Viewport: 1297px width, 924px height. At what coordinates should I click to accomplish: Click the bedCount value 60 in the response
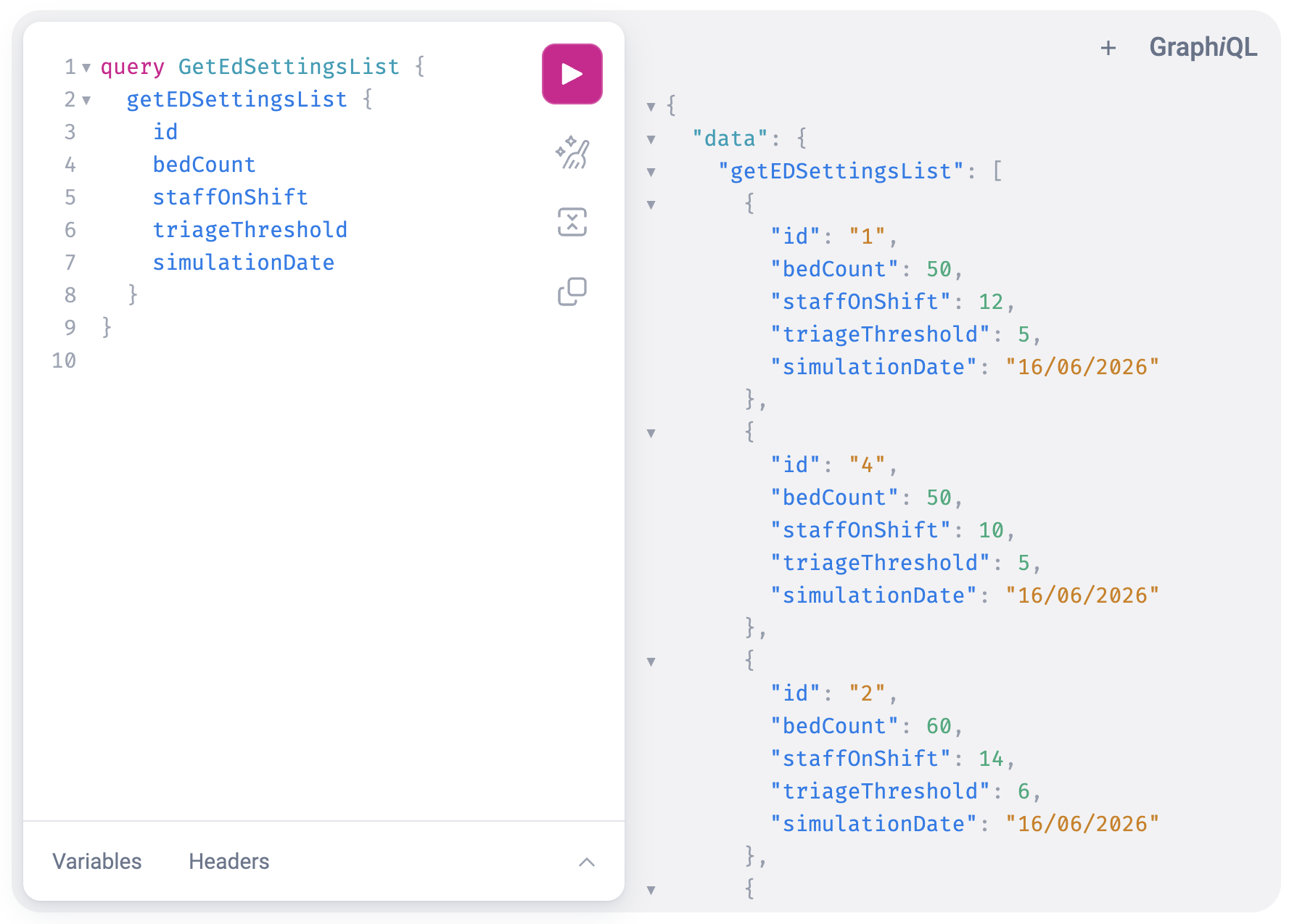(939, 726)
